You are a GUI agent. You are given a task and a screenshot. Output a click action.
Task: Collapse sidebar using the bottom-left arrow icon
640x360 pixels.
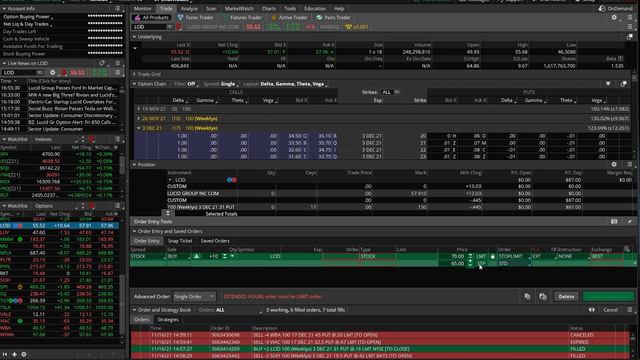(5, 354)
